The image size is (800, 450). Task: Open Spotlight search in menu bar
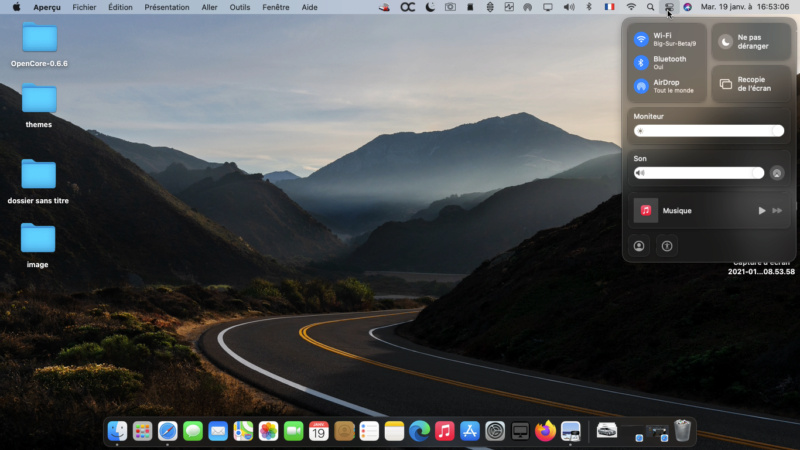click(x=650, y=7)
